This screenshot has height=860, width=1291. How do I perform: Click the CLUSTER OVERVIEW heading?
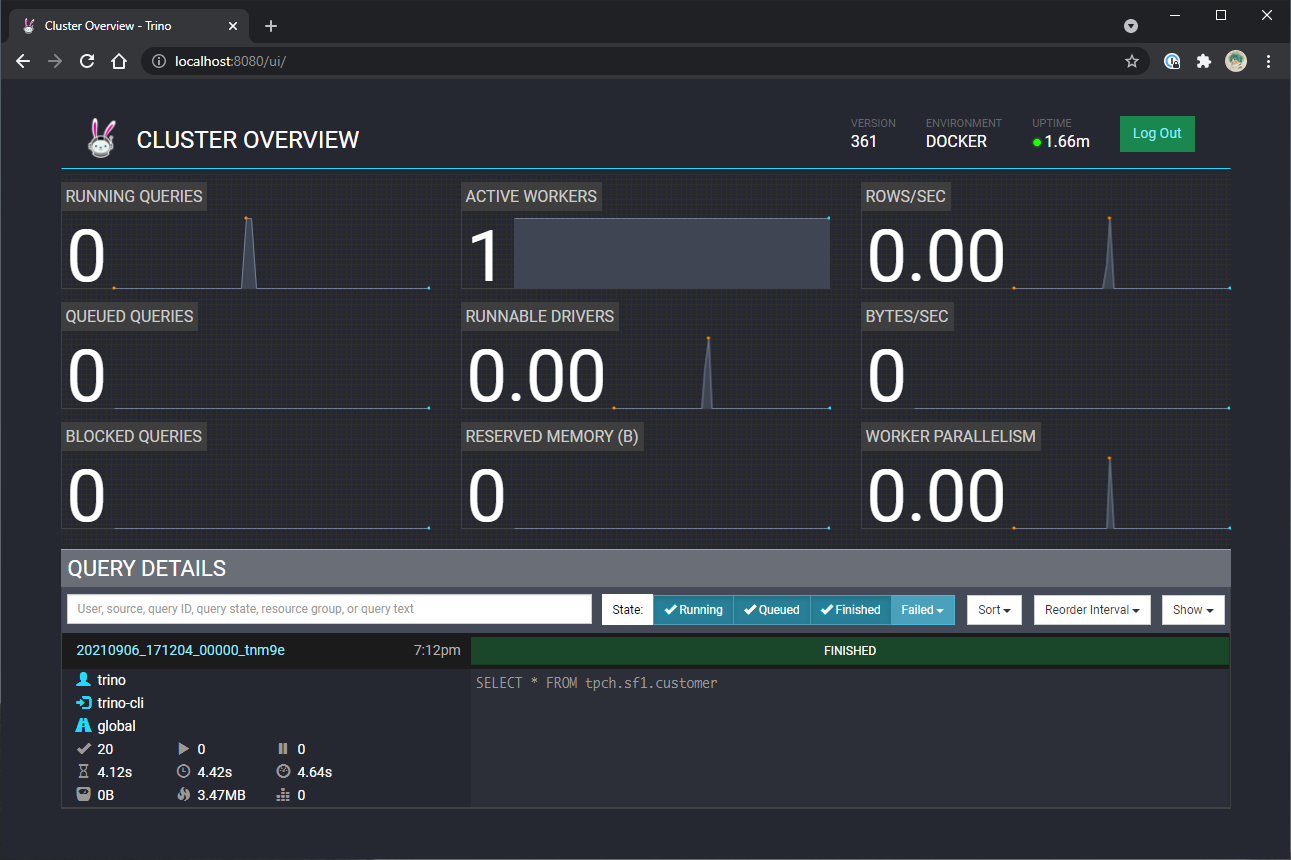click(248, 140)
